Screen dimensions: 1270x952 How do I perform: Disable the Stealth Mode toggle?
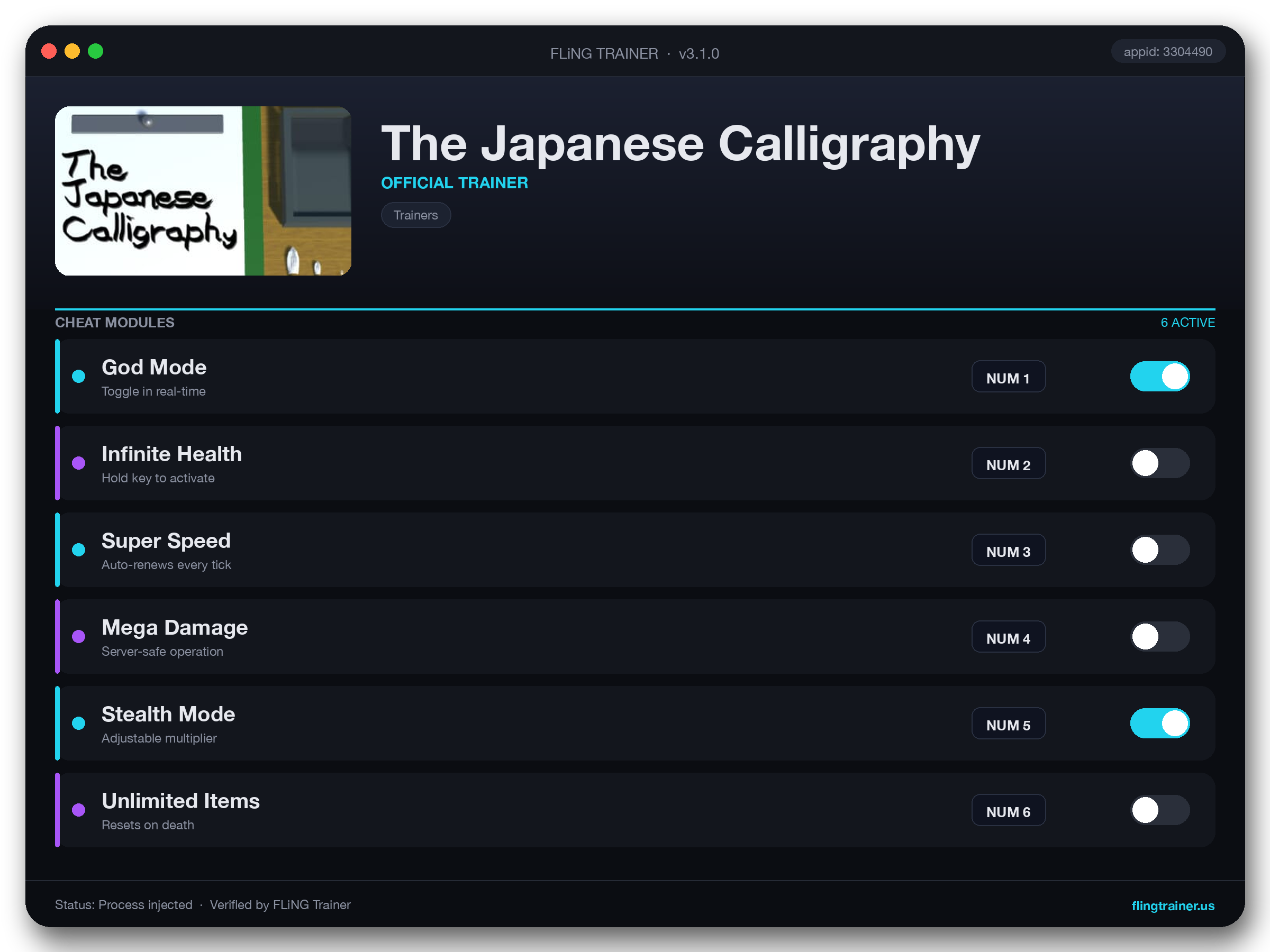coord(1160,723)
